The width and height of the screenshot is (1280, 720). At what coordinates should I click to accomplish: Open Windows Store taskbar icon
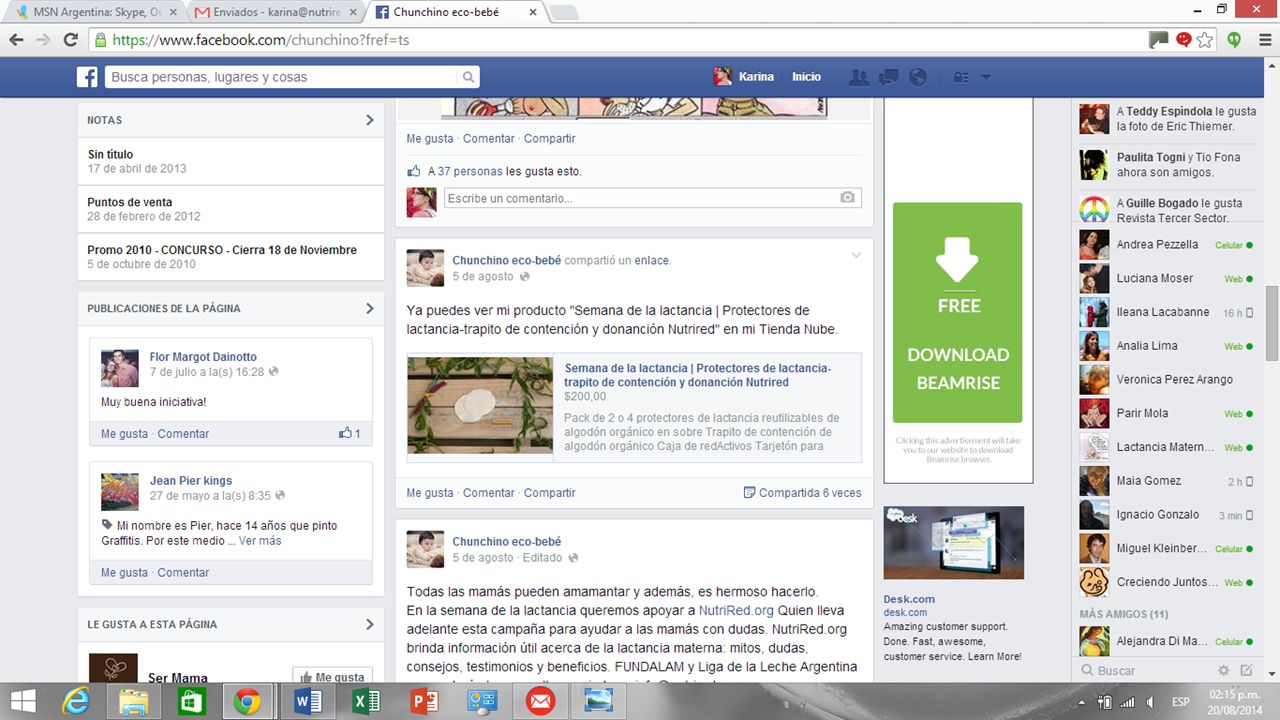pos(191,702)
